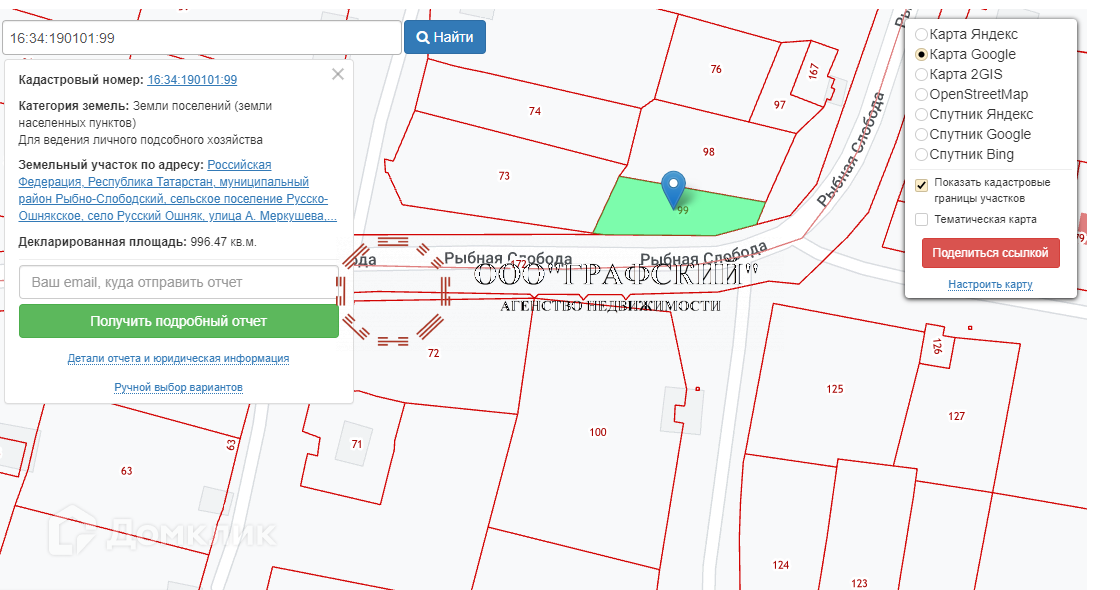Viewport: 1120px width, 590px height.
Task: Select the OpenStreetMap radio option
Action: (x=921, y=94)
